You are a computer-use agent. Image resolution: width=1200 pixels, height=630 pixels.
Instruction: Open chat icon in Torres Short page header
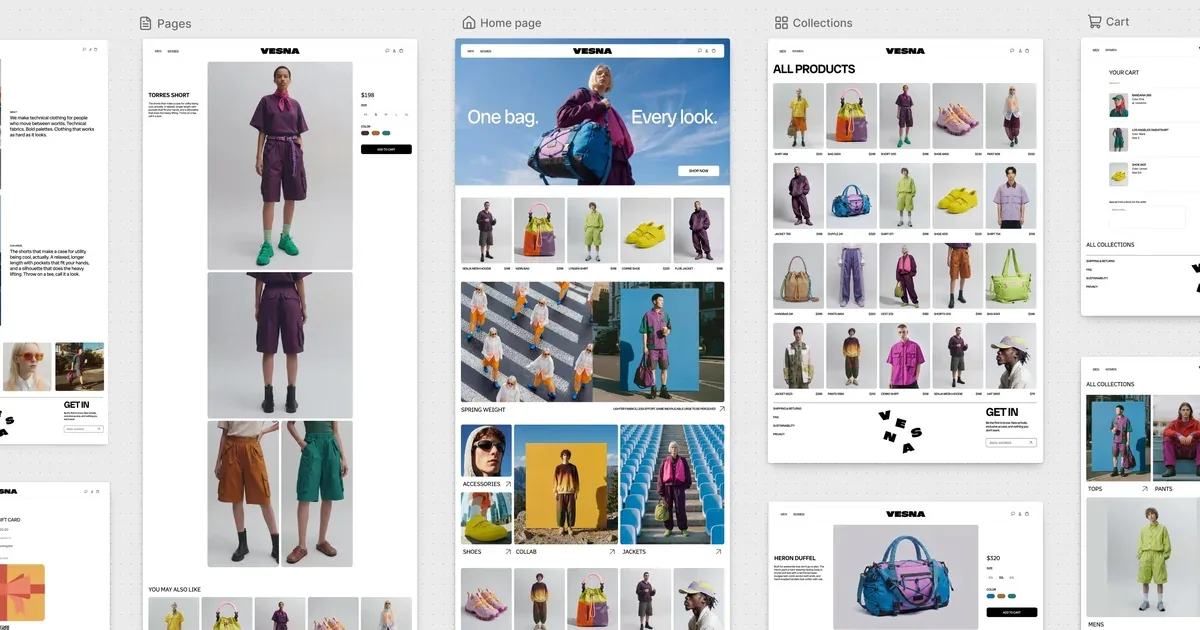[x=387, y=51]
